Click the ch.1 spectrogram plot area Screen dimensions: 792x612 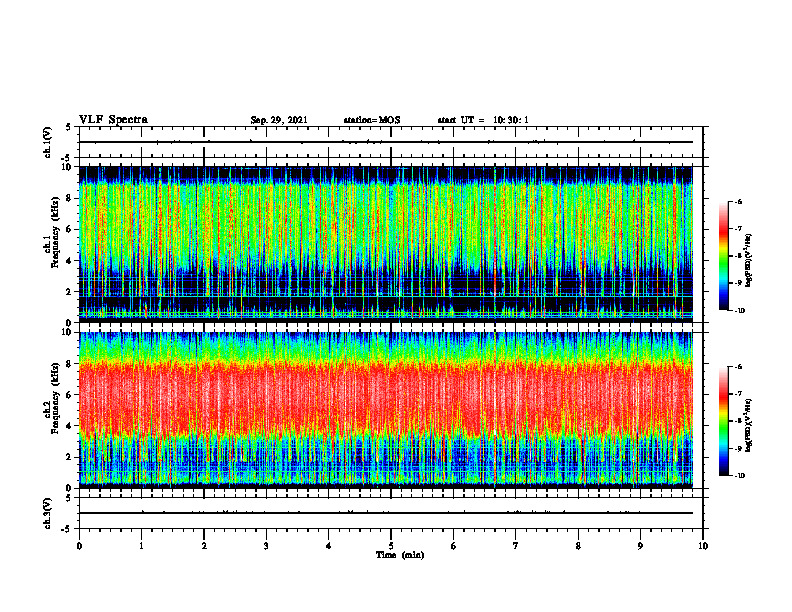386,244
